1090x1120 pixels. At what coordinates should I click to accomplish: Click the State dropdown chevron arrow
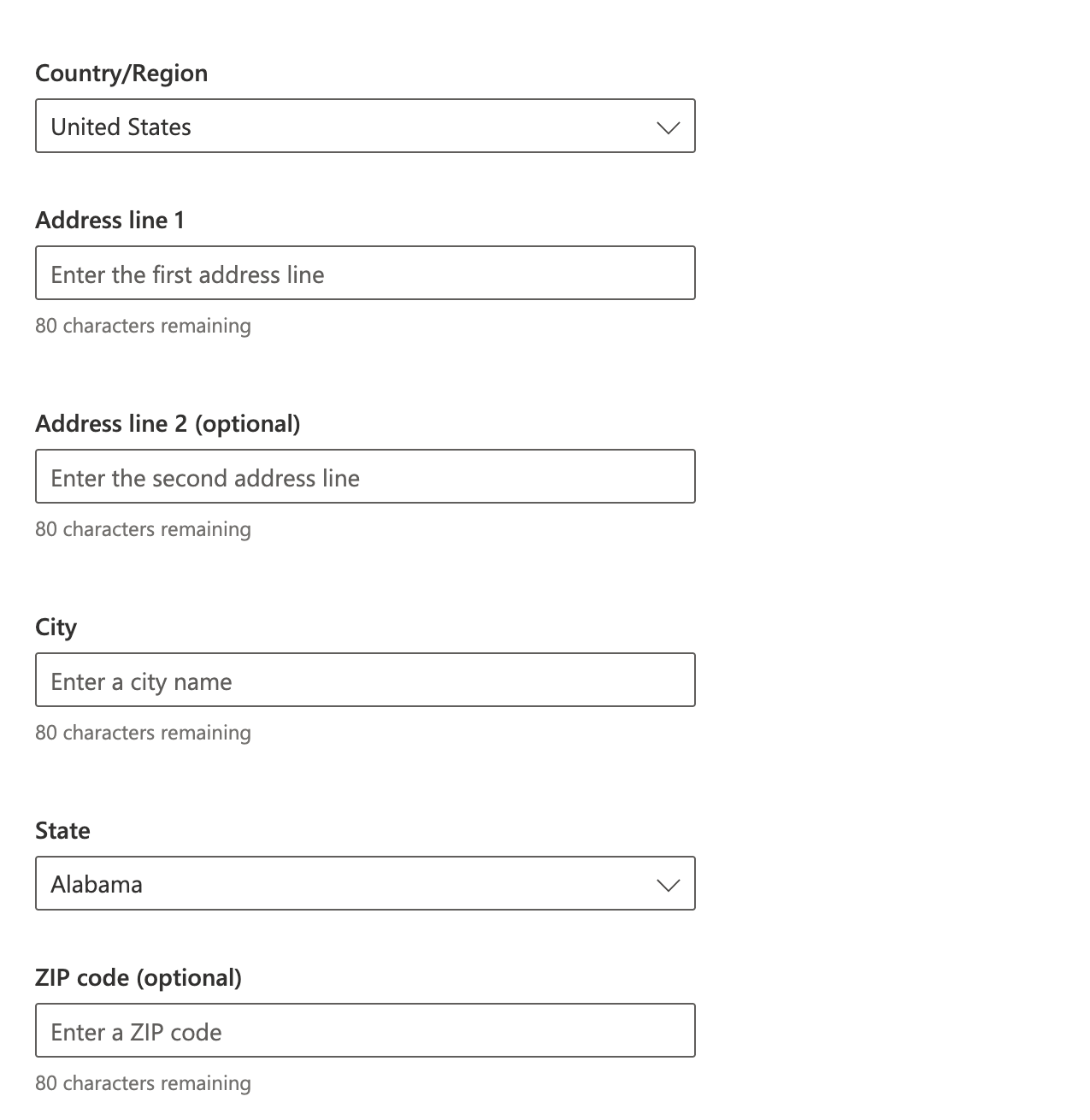[668, 885]
